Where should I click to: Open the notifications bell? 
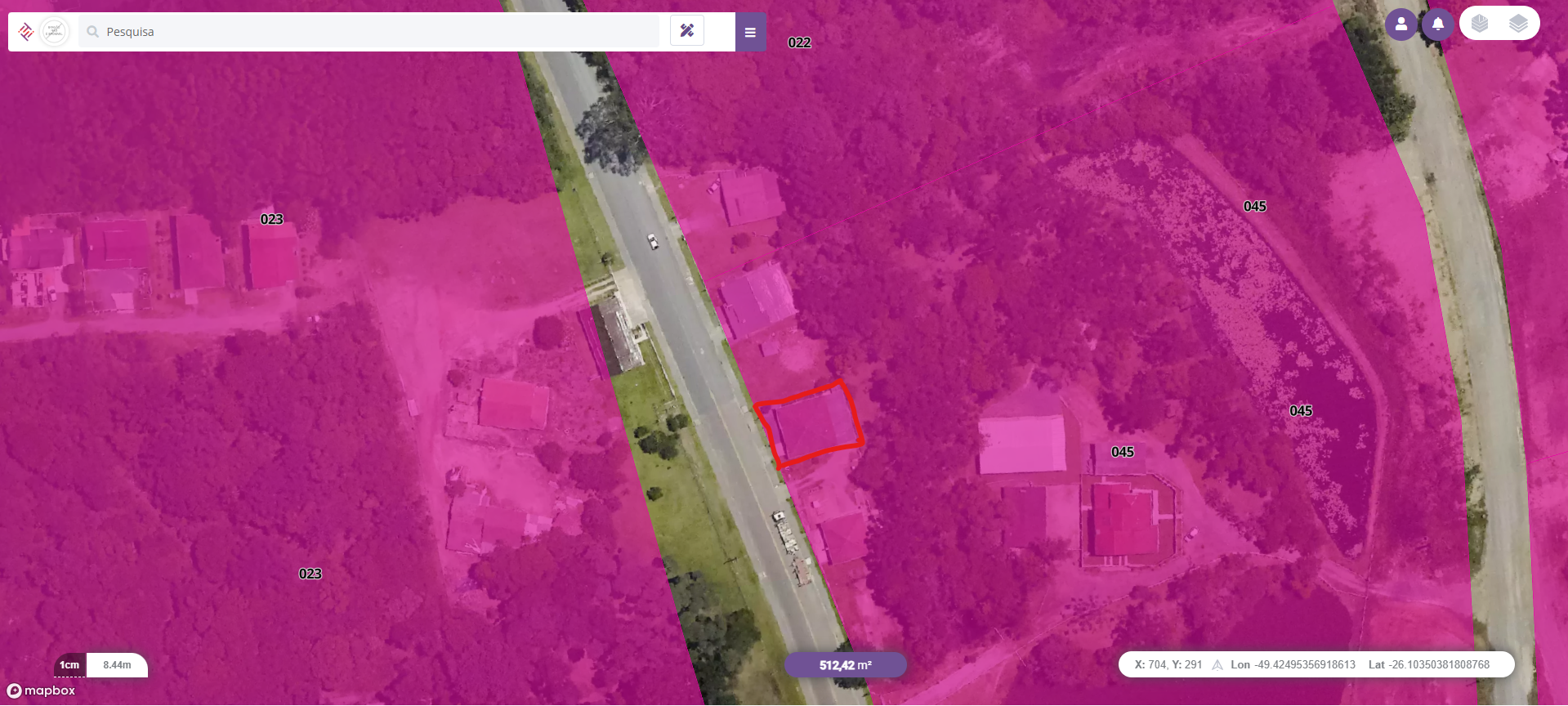coord(1438,25)
